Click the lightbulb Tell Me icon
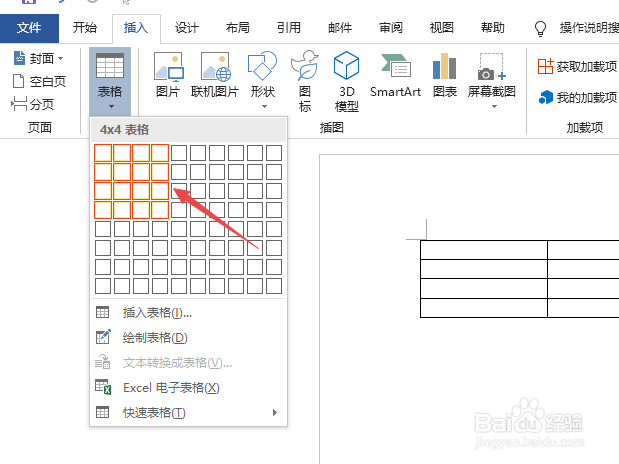 pos(540,28)
